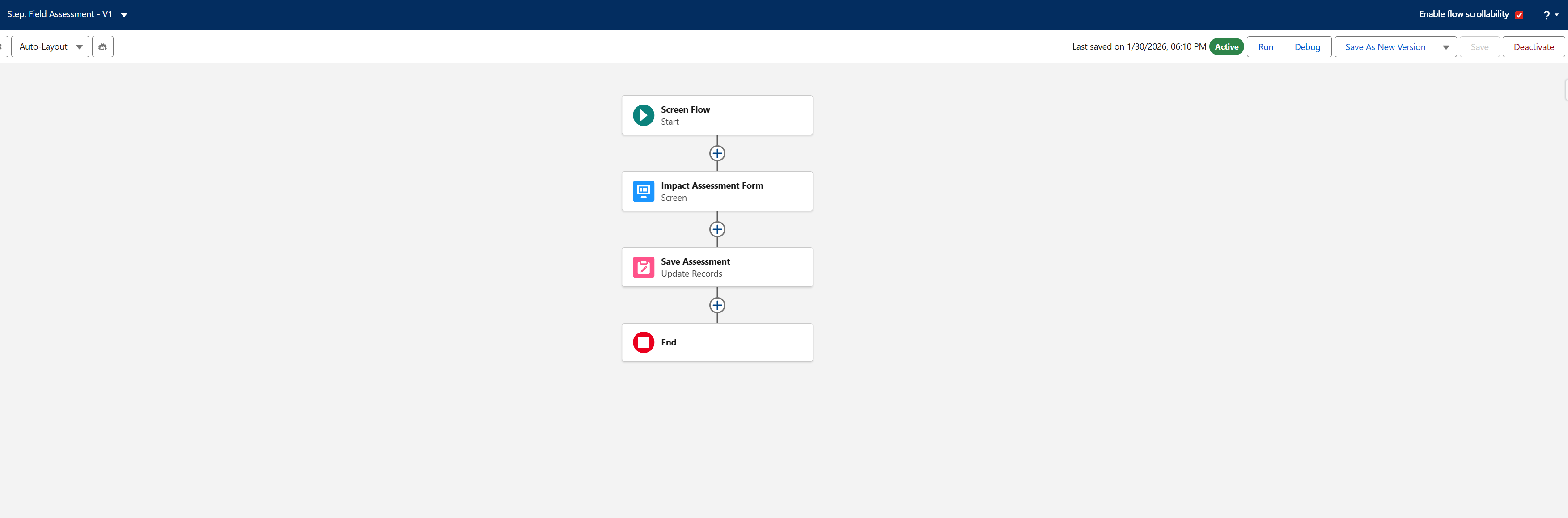Add element below Impact Assessment Form
The width and height of the screenshot is (1568, 518).
pos(717,229)
